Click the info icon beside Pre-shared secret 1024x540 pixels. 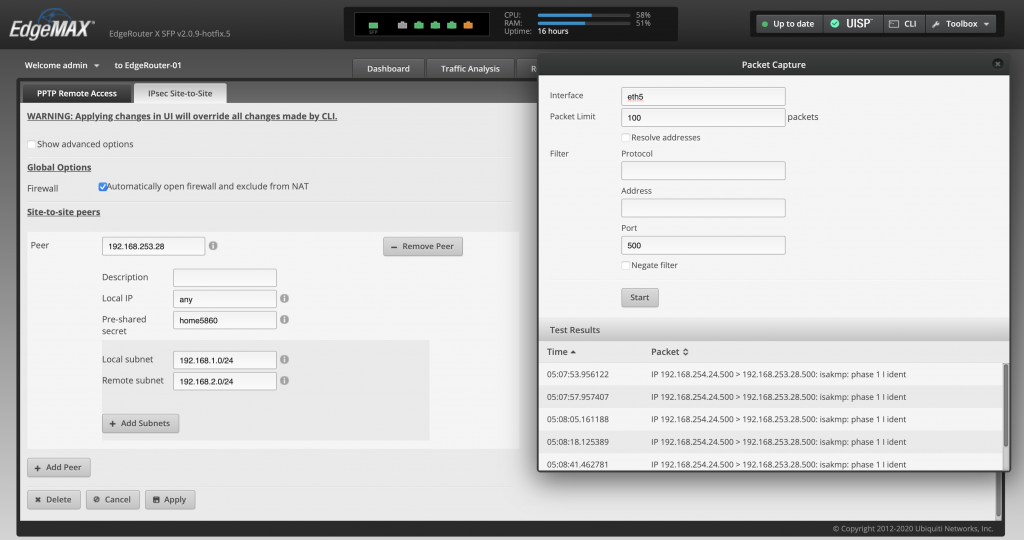(x=284, y=319)
